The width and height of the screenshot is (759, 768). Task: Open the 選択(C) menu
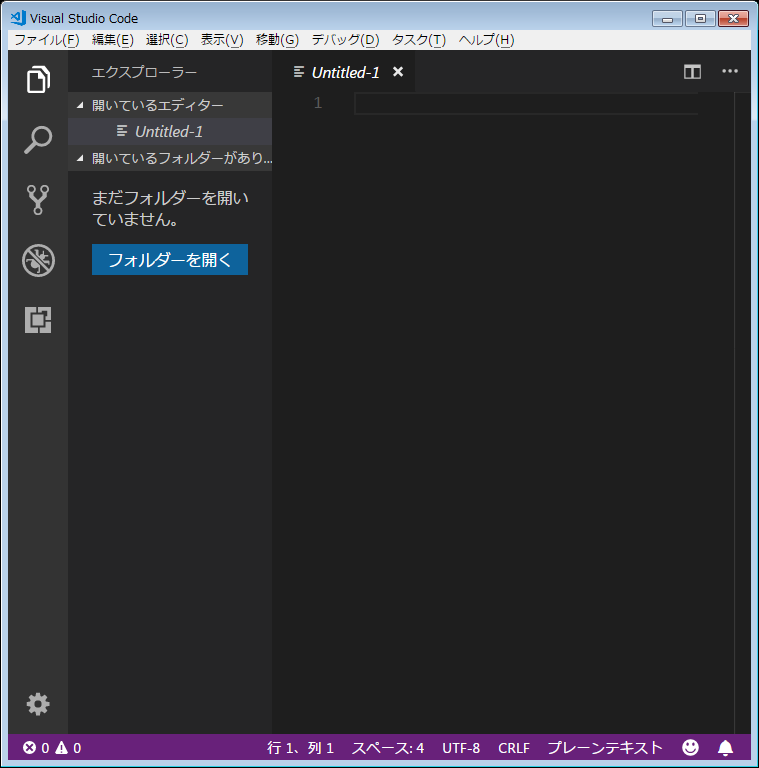click(167, 40)
